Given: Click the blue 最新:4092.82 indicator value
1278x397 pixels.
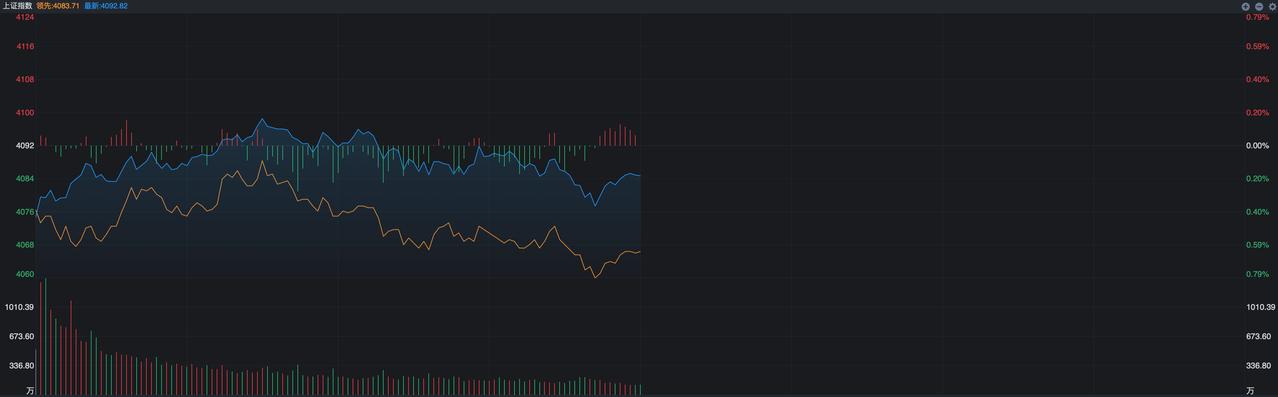Looking at the screenshot, I should pos(106,6).
